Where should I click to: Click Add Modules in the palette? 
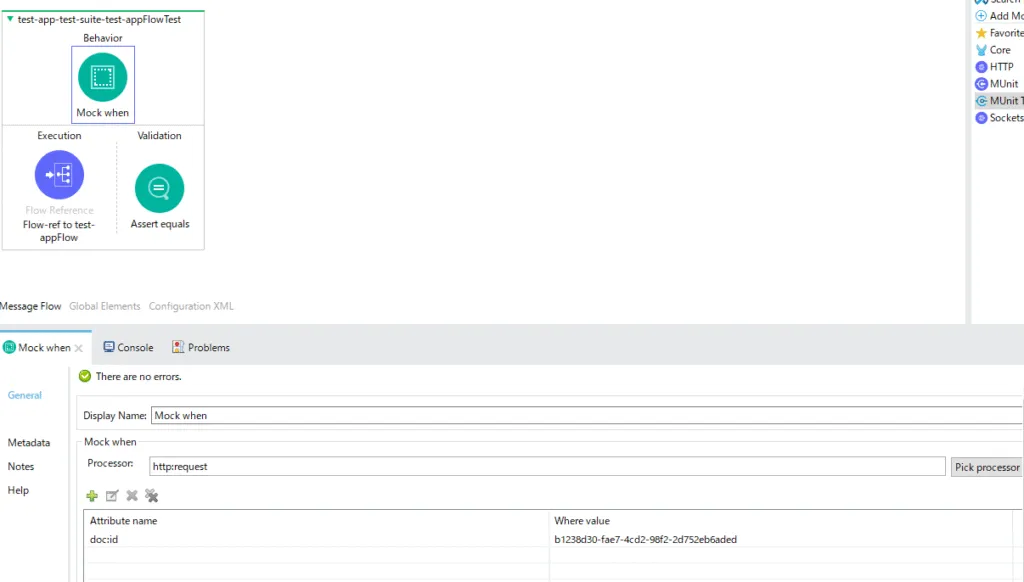[999, 16]
